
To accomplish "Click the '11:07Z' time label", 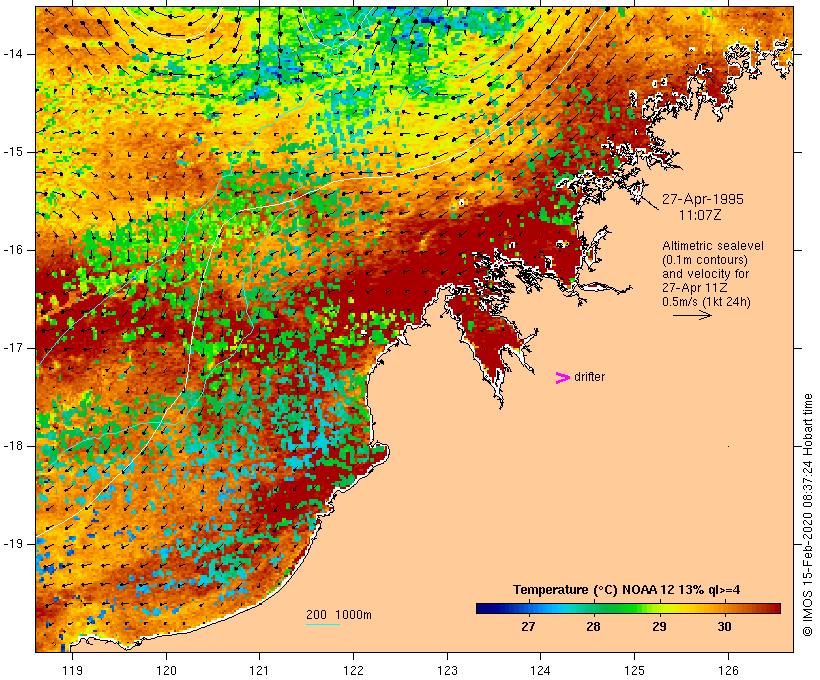I will 700,214.
